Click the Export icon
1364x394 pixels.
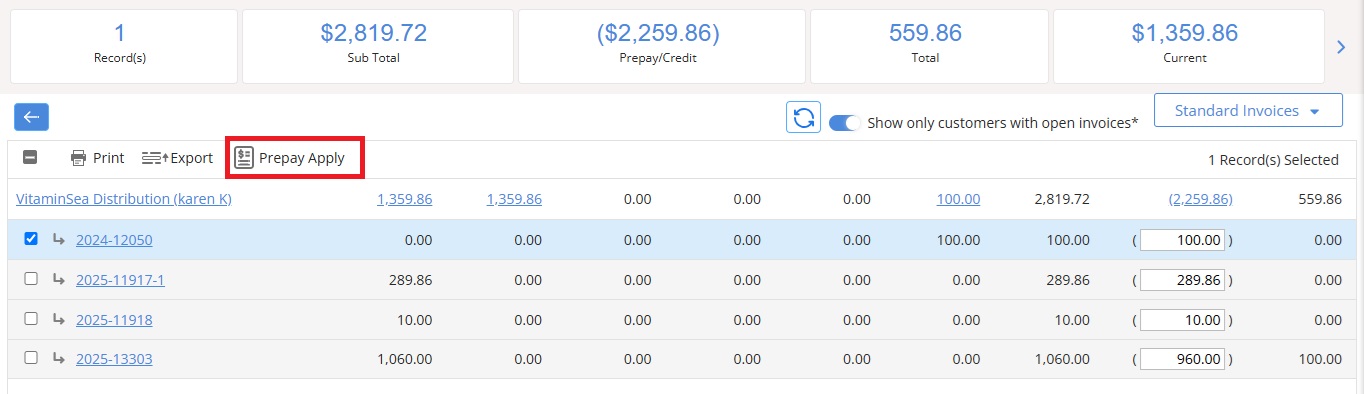(x=155, y=158)
